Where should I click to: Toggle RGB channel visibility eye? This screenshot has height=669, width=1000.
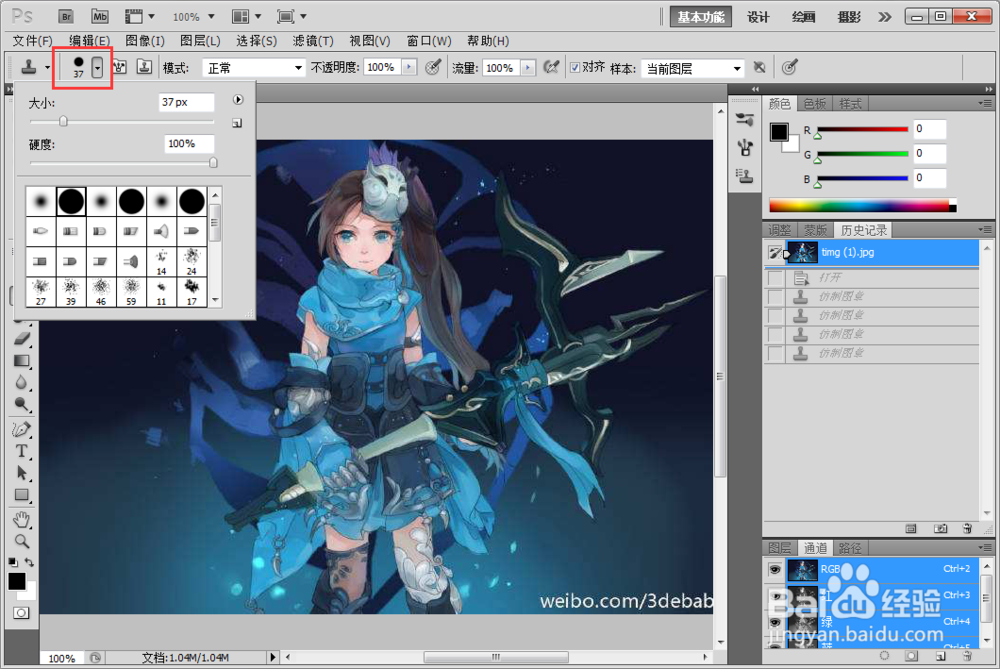[775, 570]
